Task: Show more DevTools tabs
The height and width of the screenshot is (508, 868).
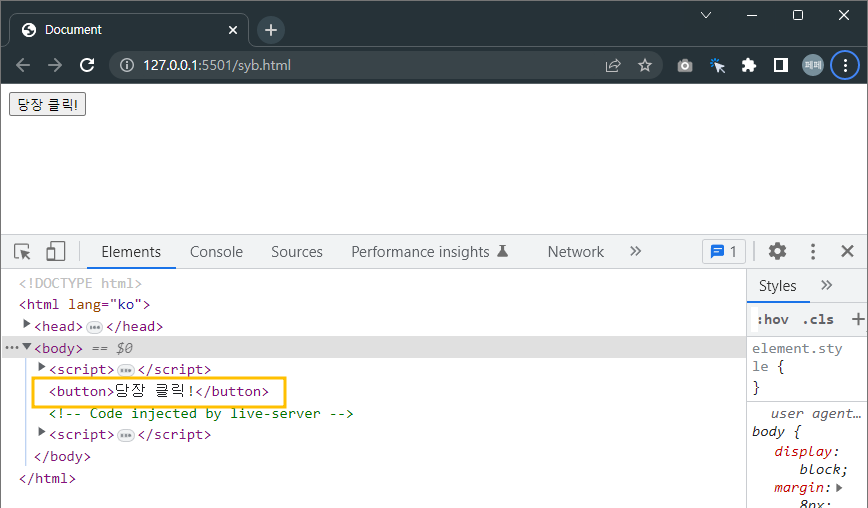Action: [636, 251]
